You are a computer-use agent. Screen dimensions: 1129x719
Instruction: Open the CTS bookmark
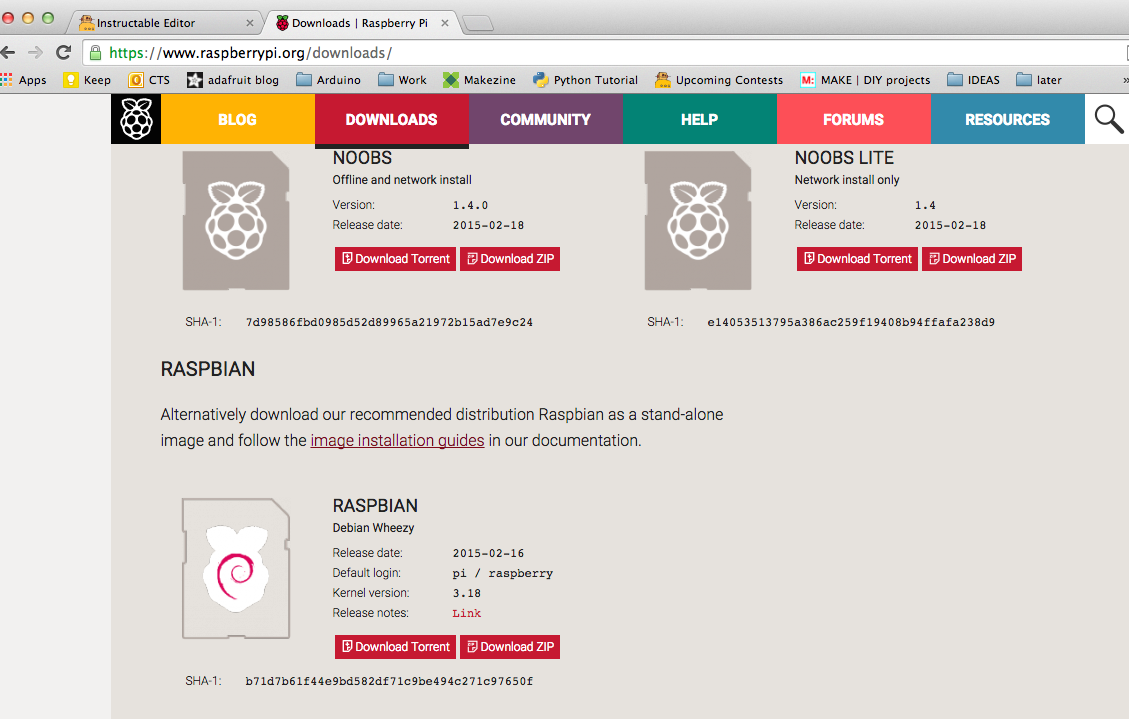149,80
